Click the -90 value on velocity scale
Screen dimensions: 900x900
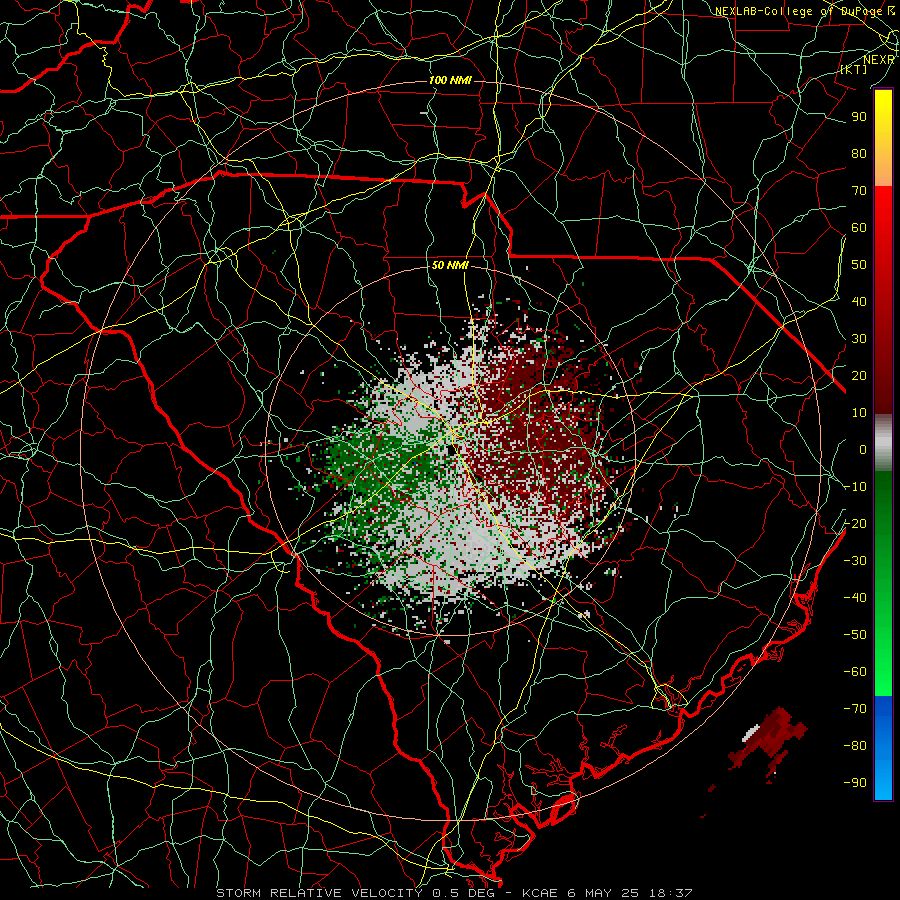pyautogui.click(x=855, y=783)
